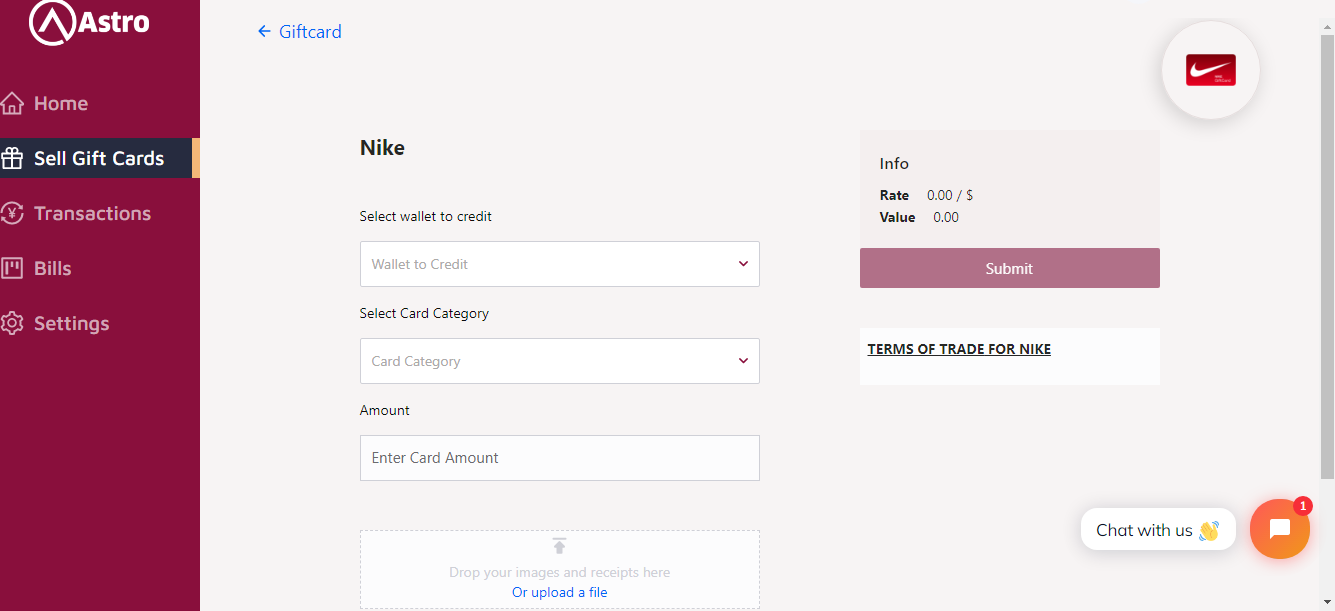The image size is (1335, 611).
Task: Click the Or upload a file link
Action: (x=559, y=592)
